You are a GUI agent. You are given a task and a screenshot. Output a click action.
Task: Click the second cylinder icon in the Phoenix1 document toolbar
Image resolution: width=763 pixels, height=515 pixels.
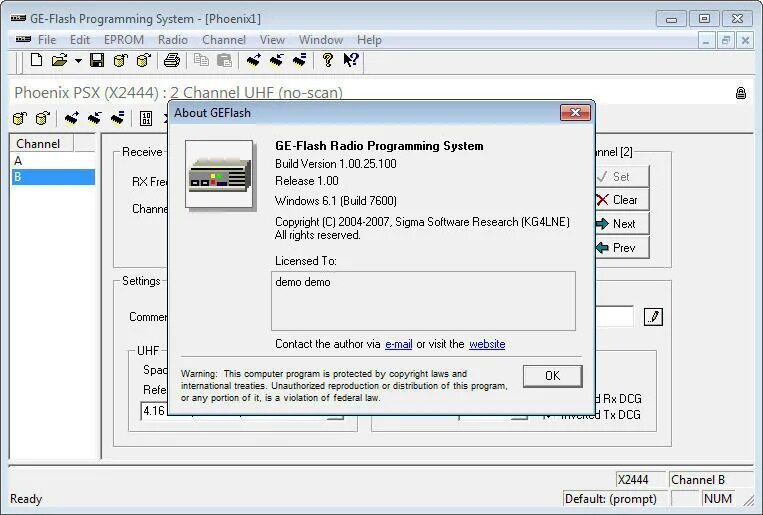(x=43, y=118)
